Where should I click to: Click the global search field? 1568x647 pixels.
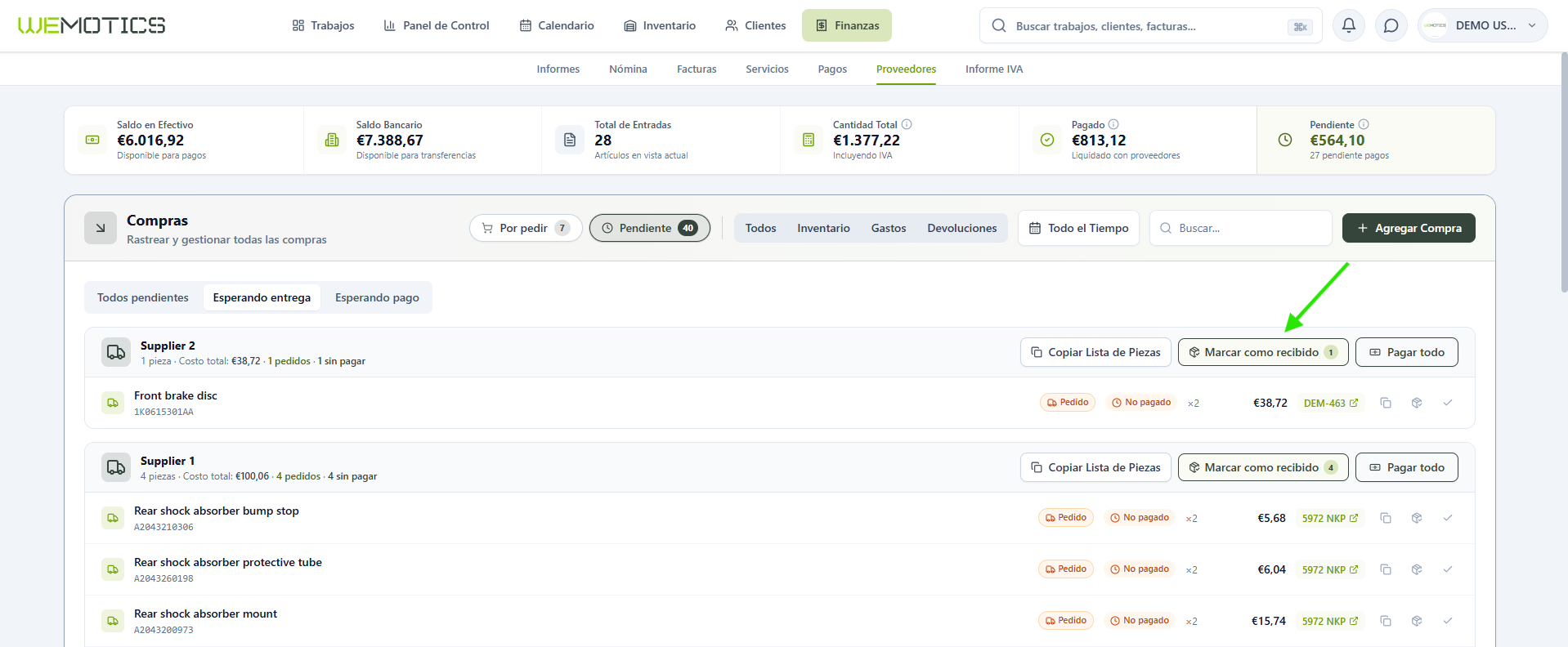1151,25
